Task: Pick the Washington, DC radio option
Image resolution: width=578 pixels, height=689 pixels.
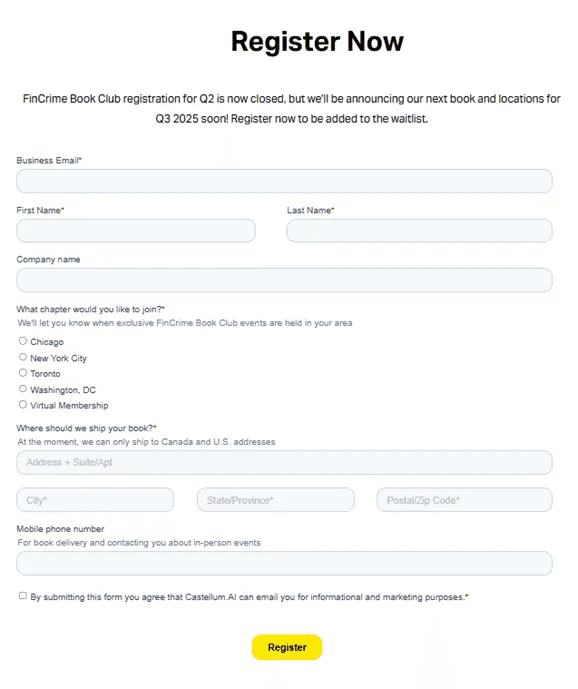Action: (23, 388)
